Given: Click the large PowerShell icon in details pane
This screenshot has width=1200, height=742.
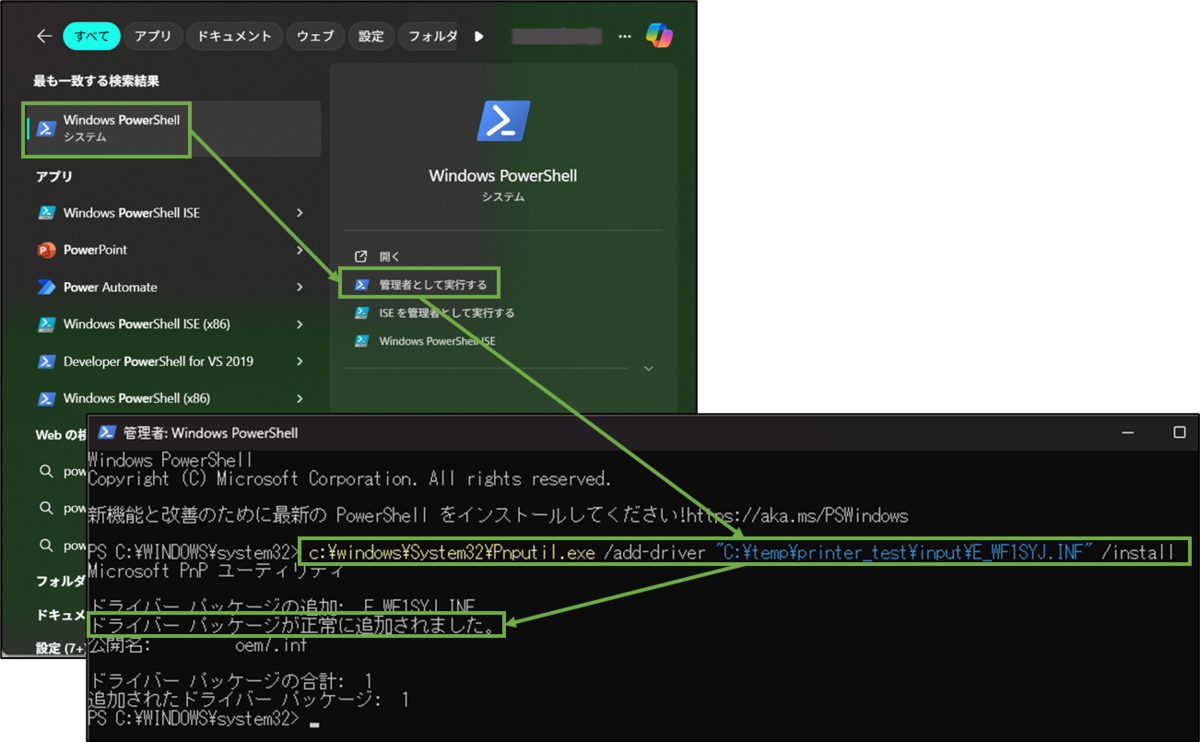Looking at the screenshot, I should (503, 122).
